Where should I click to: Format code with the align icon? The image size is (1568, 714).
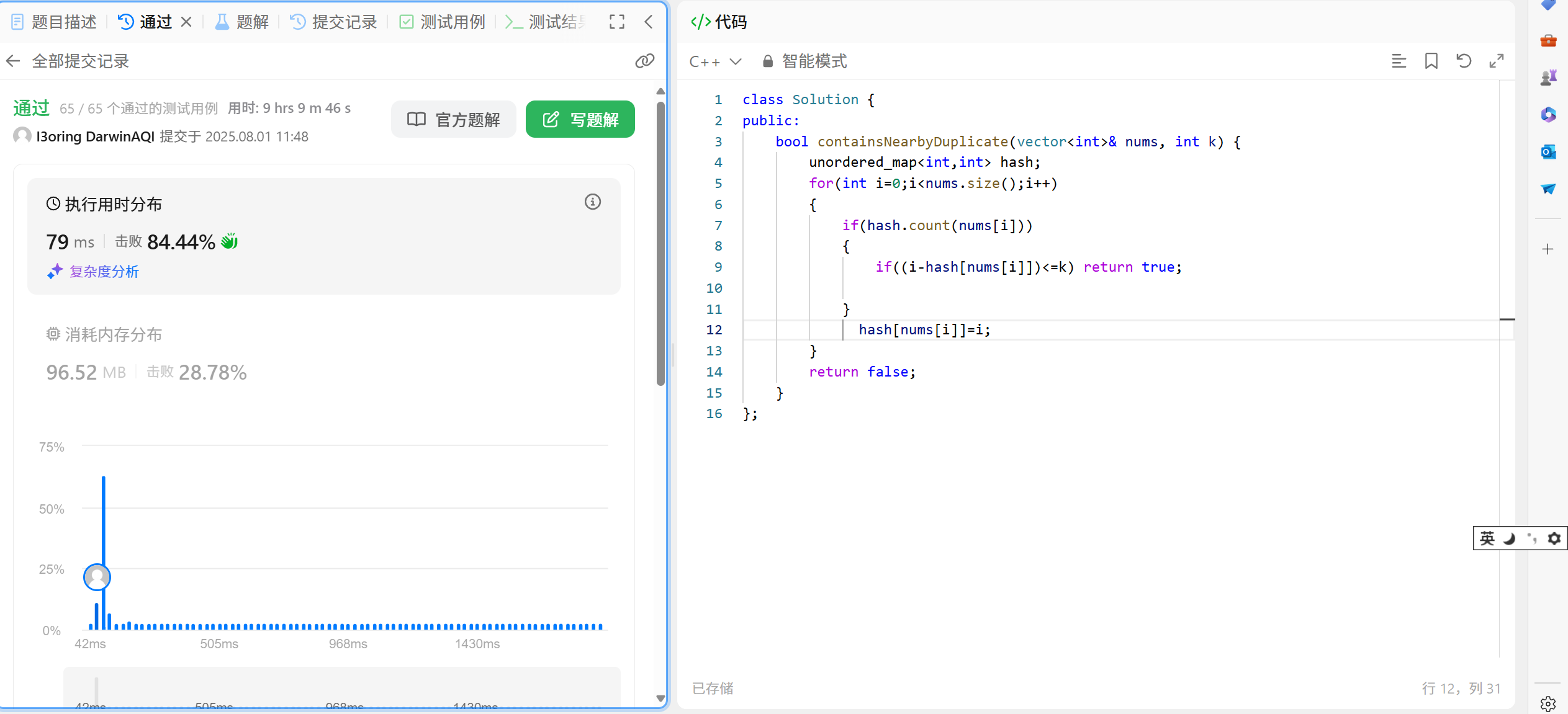click(1399, 61)
